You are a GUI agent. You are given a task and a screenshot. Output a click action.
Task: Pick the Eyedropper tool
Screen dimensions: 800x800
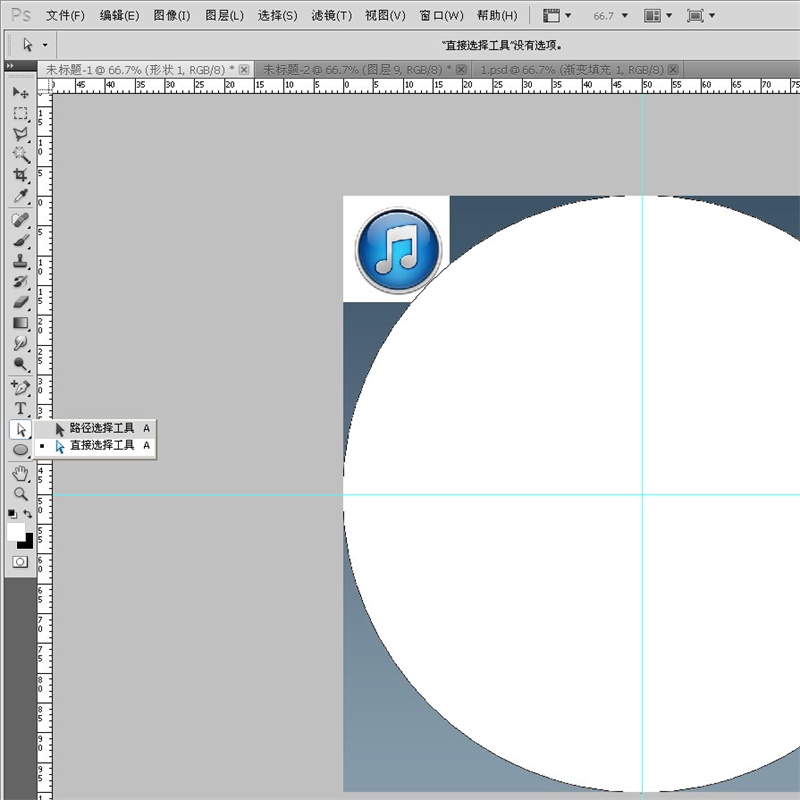[20, 196]
